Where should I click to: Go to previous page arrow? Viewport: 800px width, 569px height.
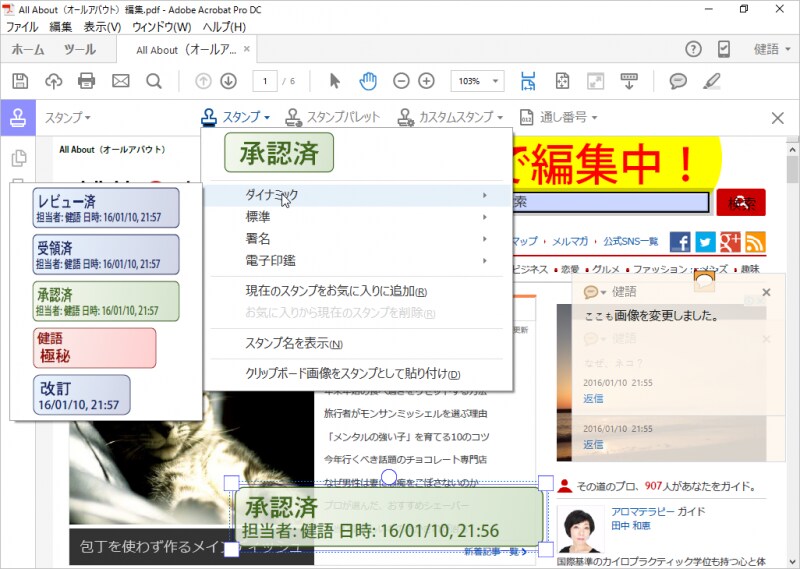[x=203, y=81]
